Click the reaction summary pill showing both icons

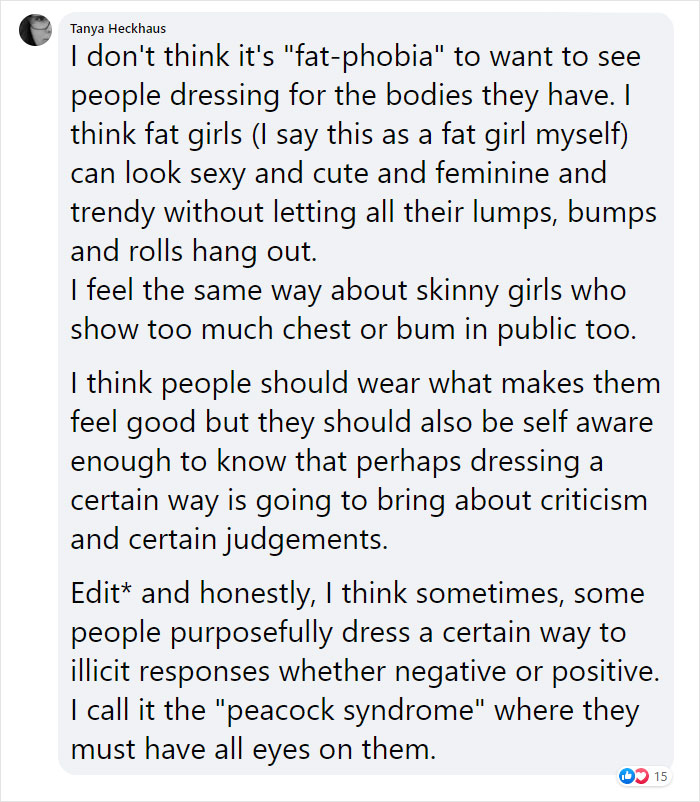pos(644,776)
